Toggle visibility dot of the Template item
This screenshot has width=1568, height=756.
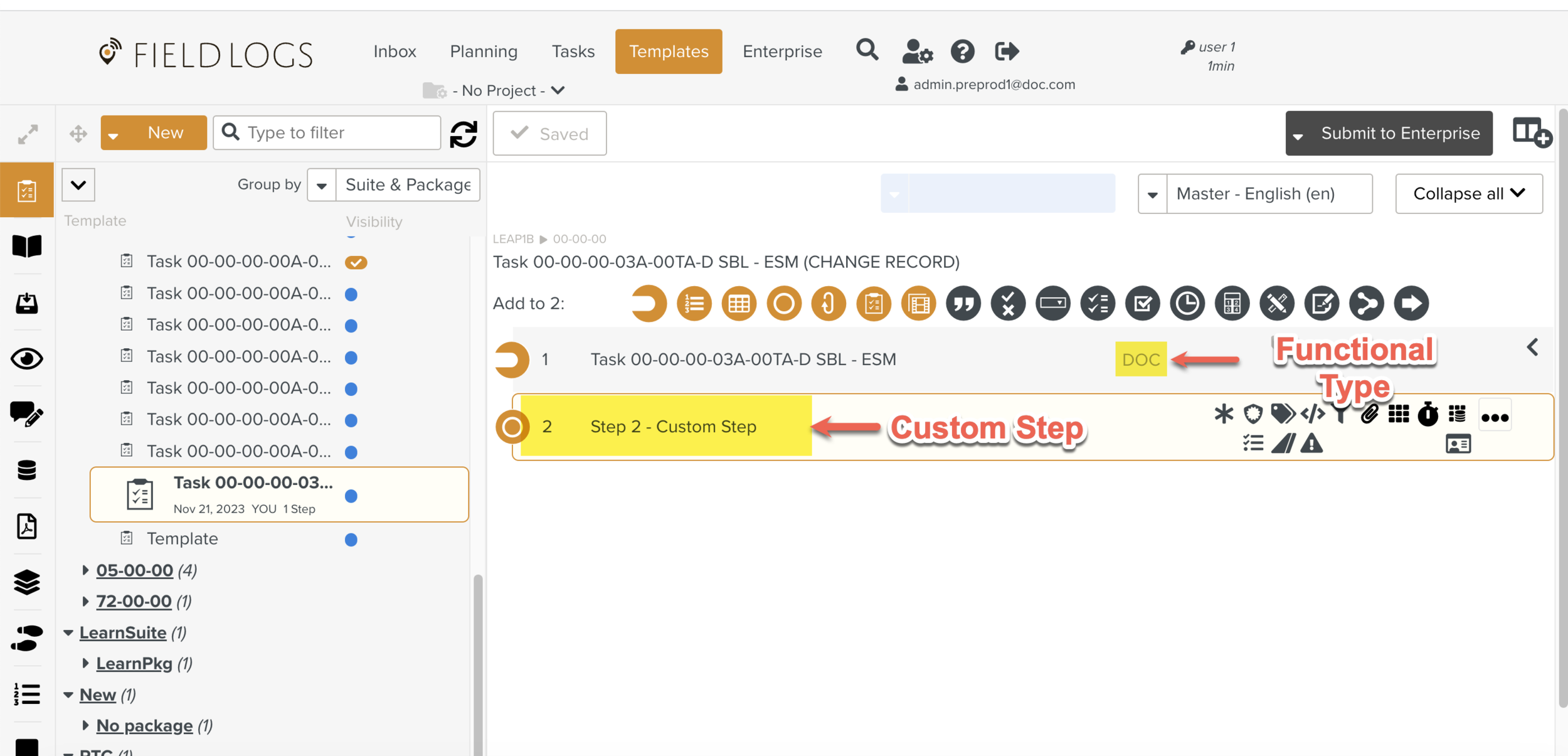[x=351, y=540]
